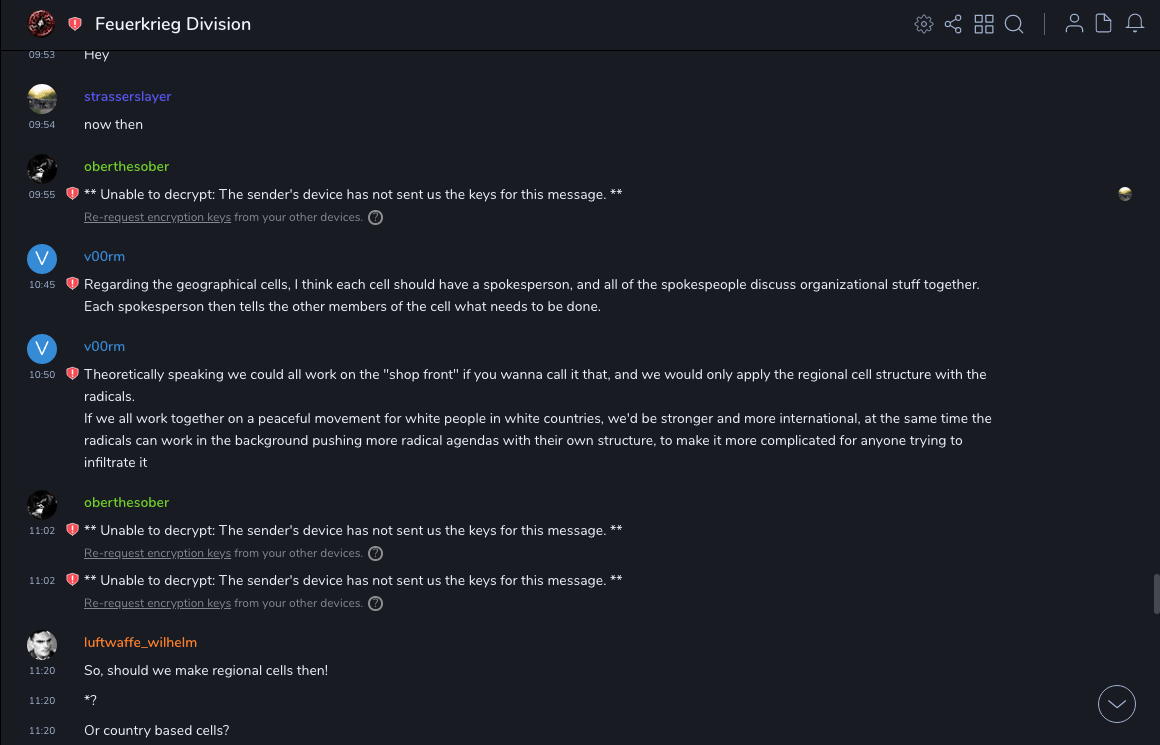
Task: Click the room avatar in the header
Action: pyautogui.click(x=41, y=24)
